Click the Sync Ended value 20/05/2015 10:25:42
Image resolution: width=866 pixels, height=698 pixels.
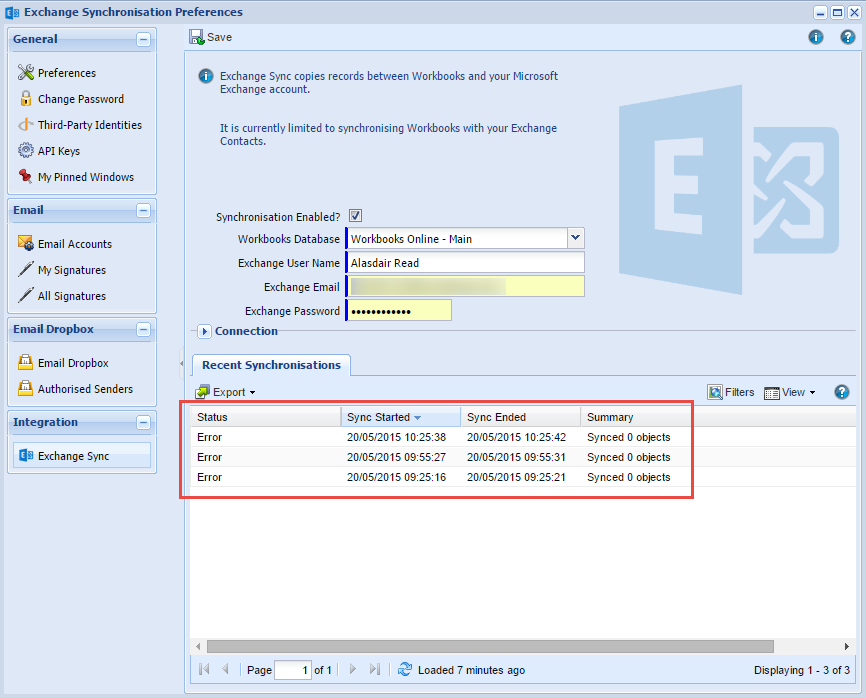[516, 437]
